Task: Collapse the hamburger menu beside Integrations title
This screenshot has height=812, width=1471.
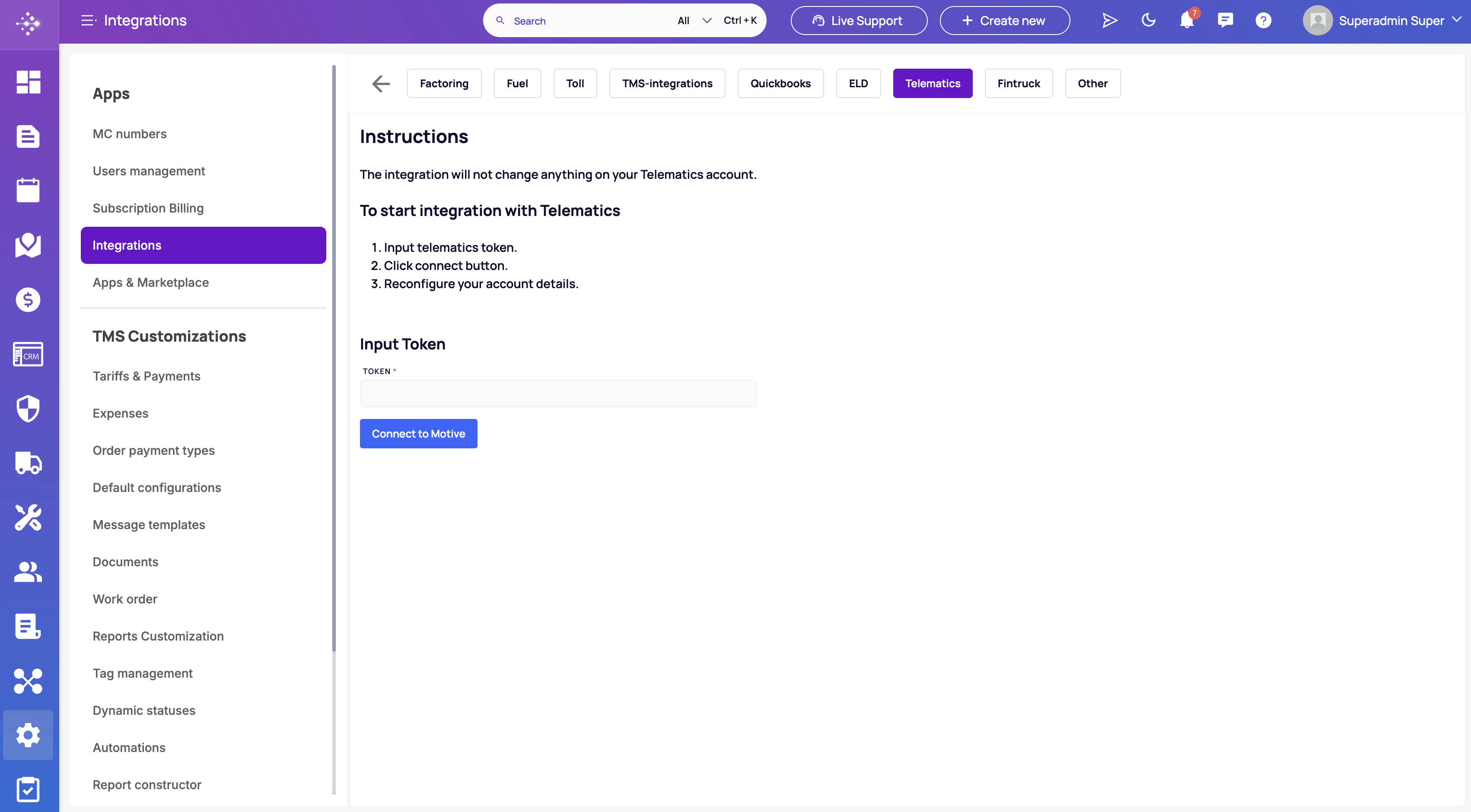Action: click(x=88, y=21)
